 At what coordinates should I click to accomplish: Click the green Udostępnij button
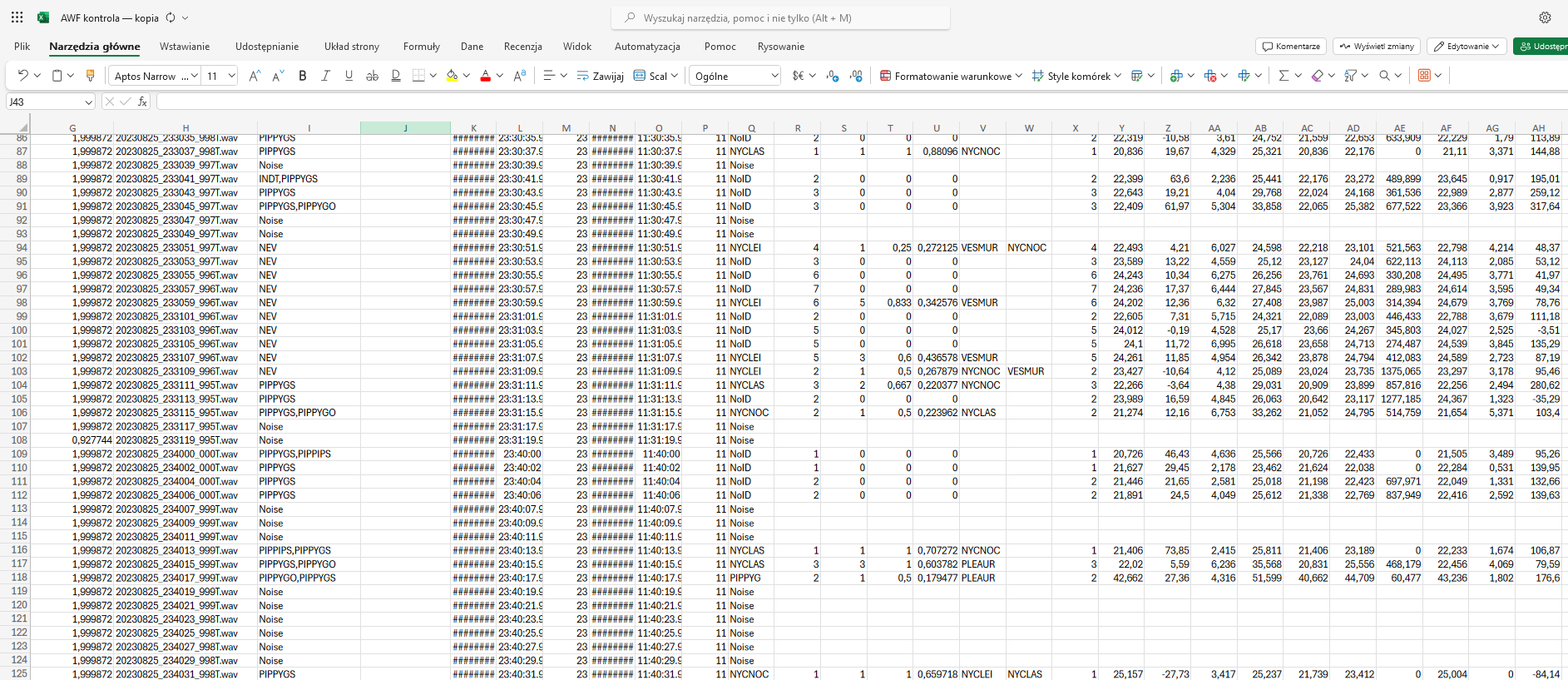point(1541,47)
